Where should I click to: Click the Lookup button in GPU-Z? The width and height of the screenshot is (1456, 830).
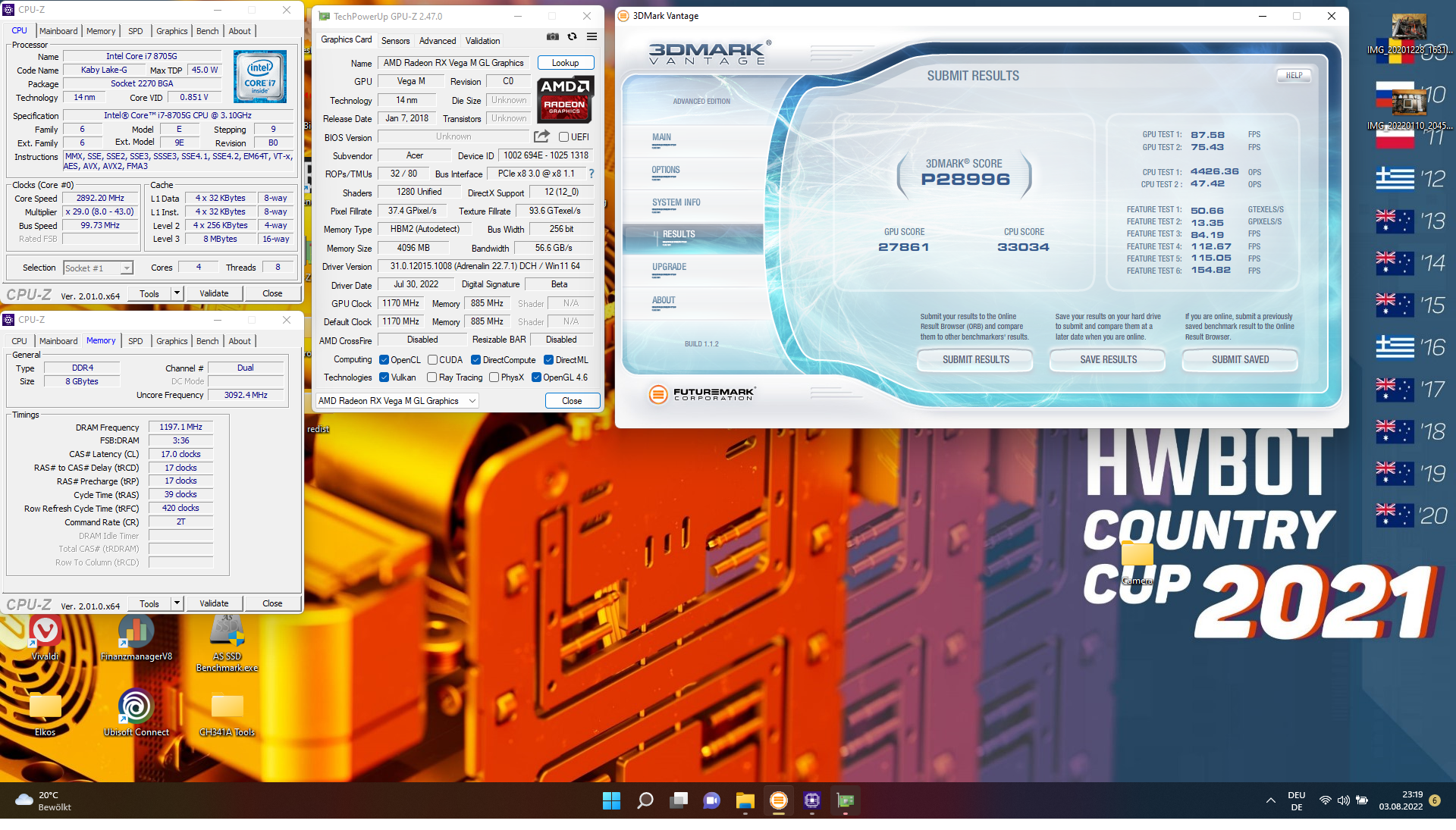click(565, 63)
